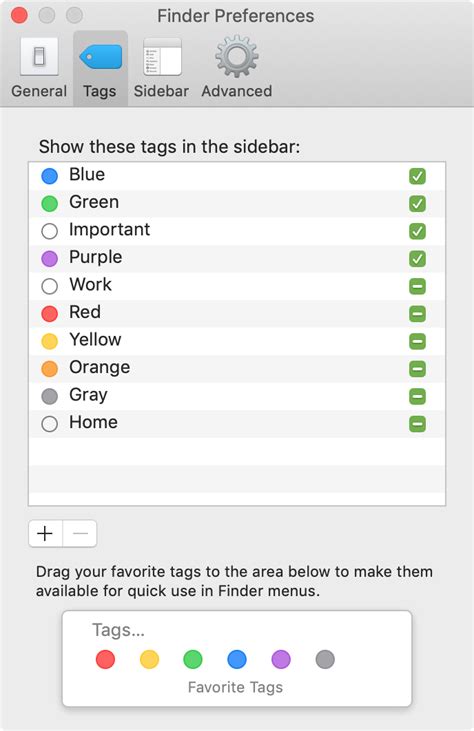Select the Red tag row
Viewport: 474px width, 731px height.
[x=237, y=313]
